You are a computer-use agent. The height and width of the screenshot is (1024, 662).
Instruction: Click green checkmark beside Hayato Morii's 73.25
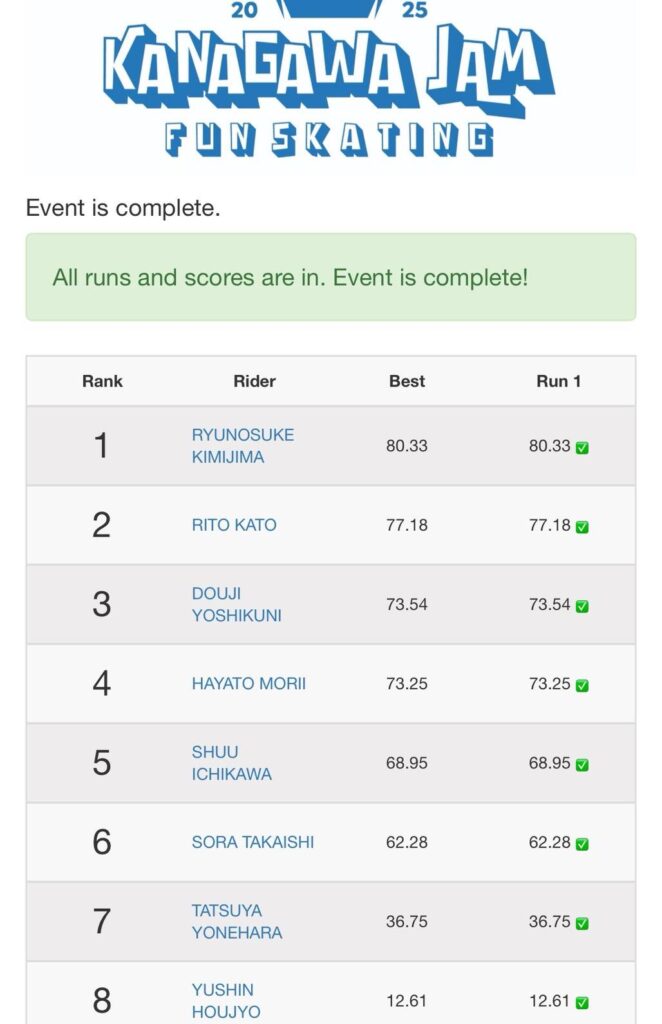pos(582,686)
